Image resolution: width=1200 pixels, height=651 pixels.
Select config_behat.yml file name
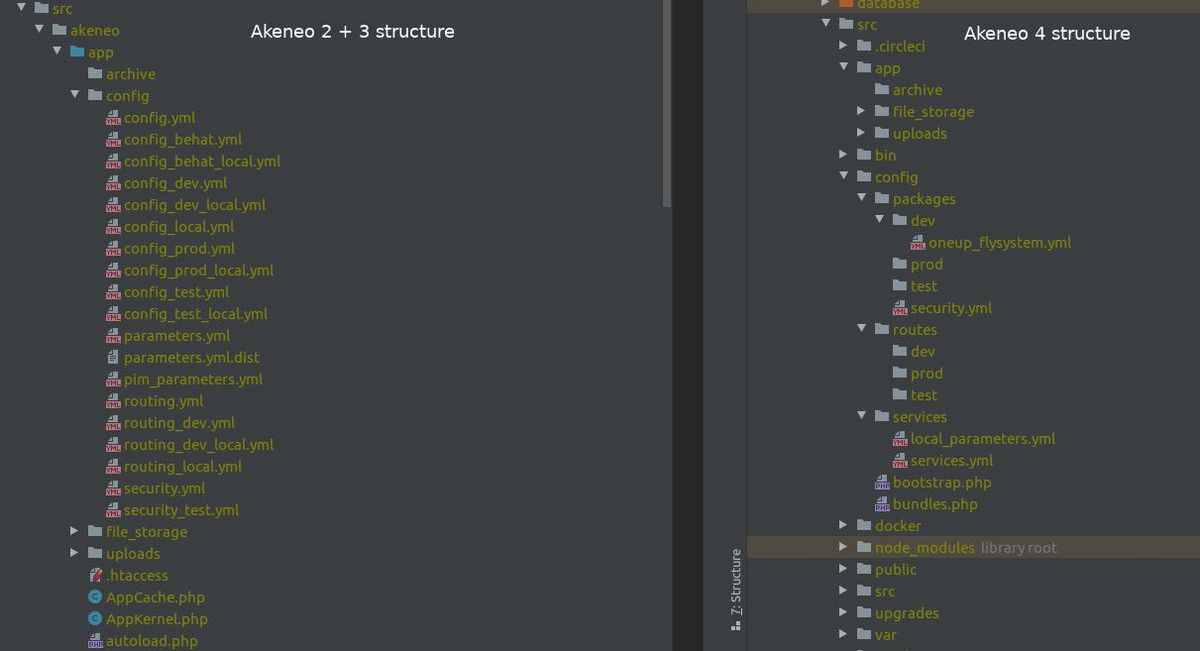pyautogui.click(x=183, y=140)
